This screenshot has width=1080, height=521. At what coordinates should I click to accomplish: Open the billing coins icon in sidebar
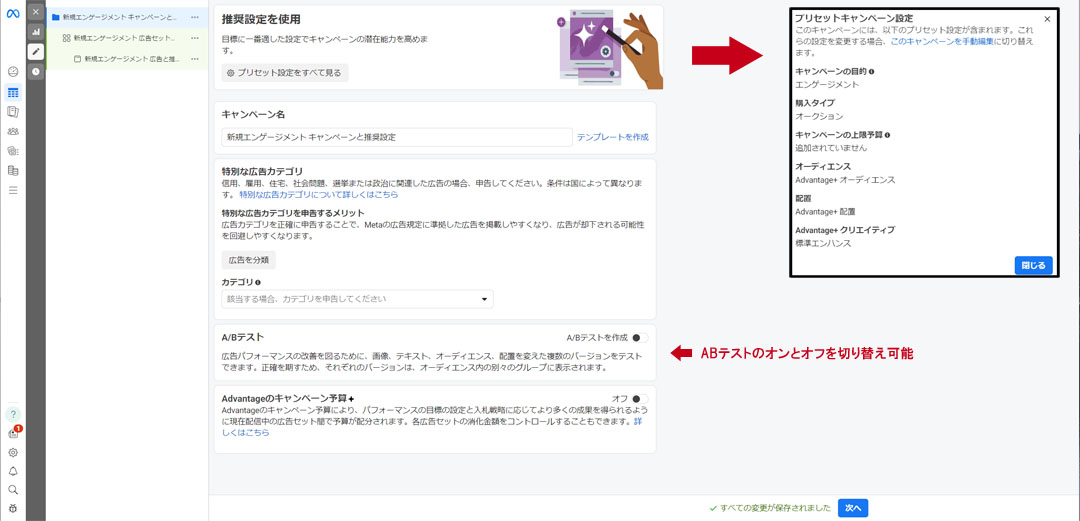coord(12,150)
